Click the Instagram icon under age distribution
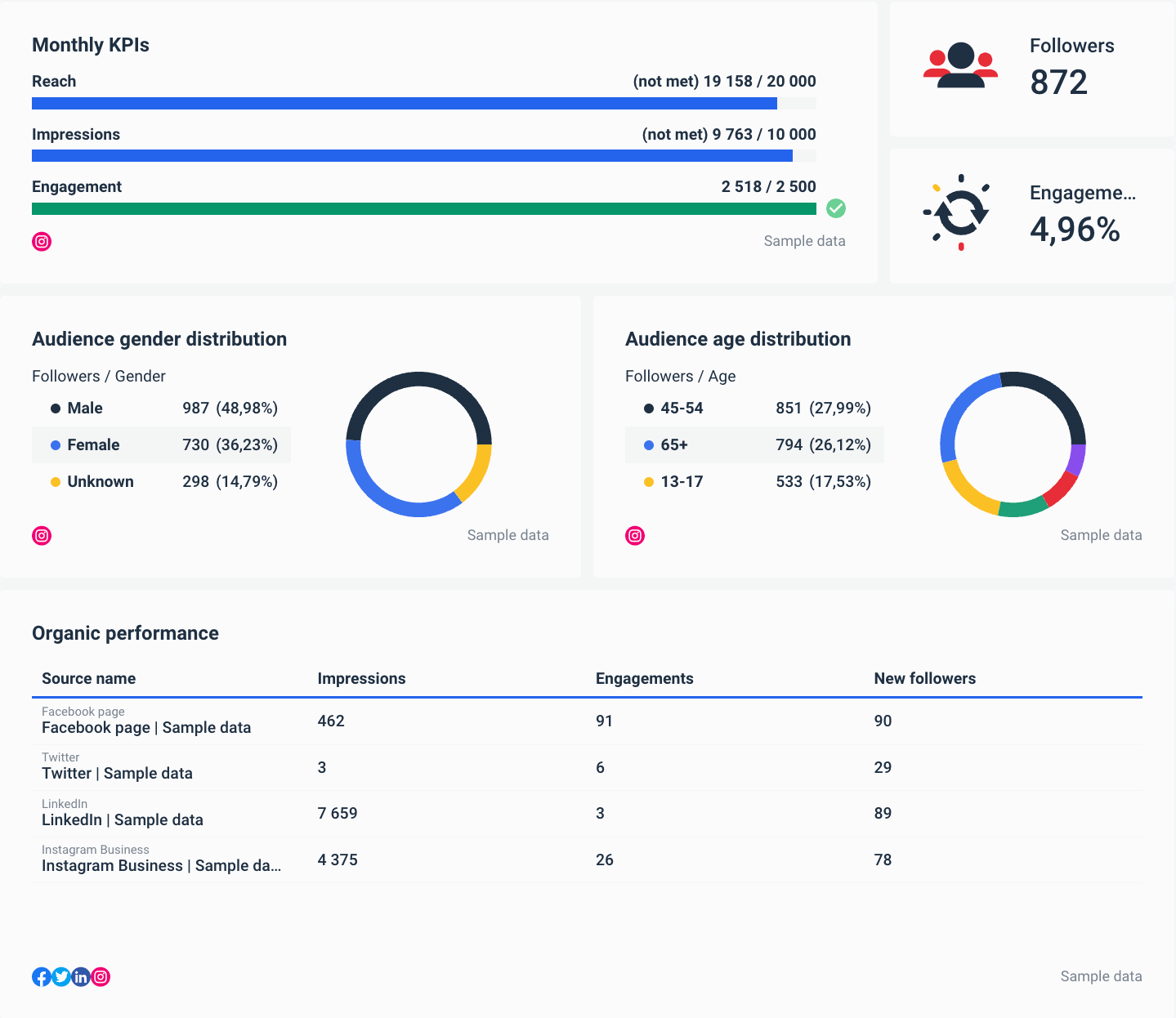This screenshot has width=1176, height=1018. click(x=634, y=535)
